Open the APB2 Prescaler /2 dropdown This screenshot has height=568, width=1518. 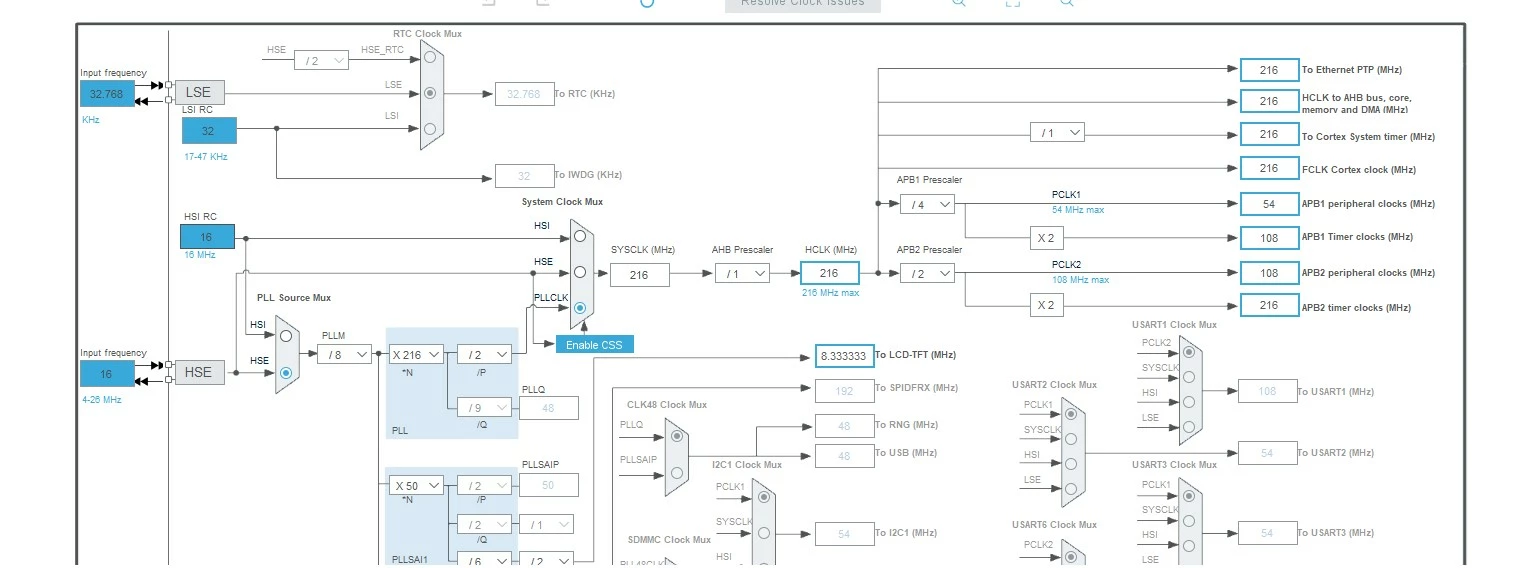(x=927, y=273)
